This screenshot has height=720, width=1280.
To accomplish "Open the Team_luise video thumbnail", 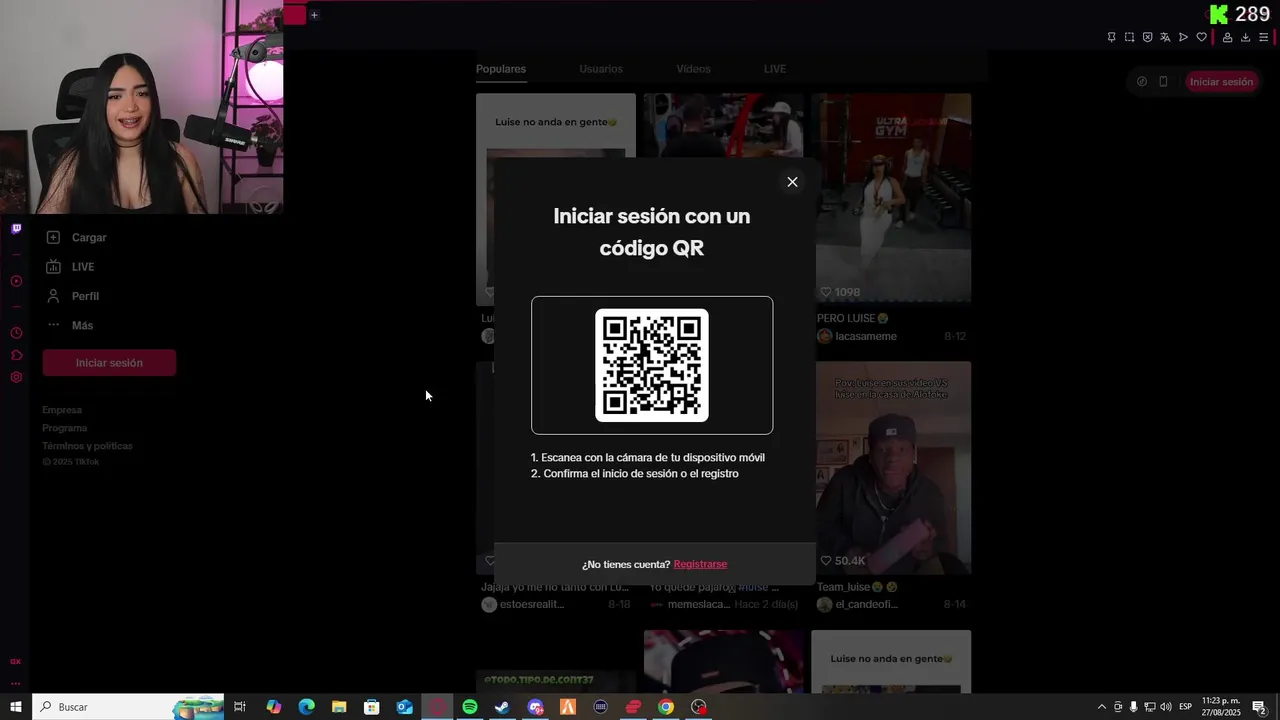I will coord(891,467).
